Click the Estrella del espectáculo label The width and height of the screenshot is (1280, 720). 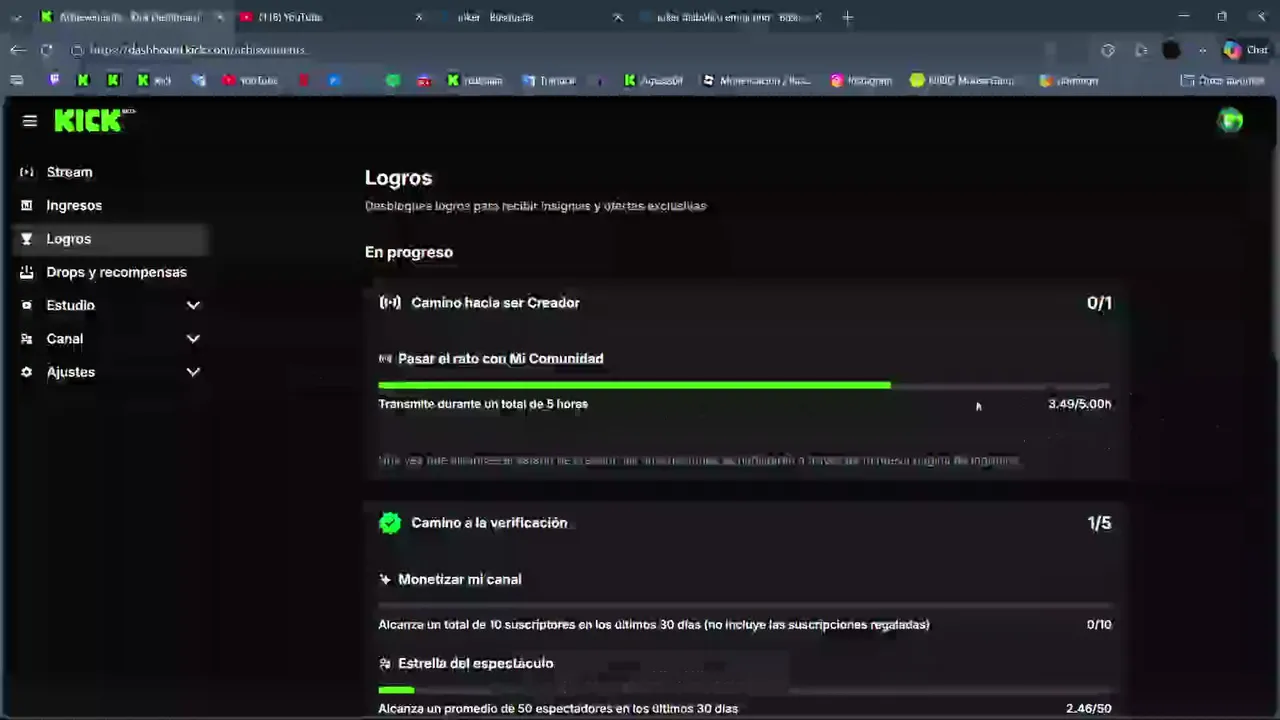tap(476, 663)
